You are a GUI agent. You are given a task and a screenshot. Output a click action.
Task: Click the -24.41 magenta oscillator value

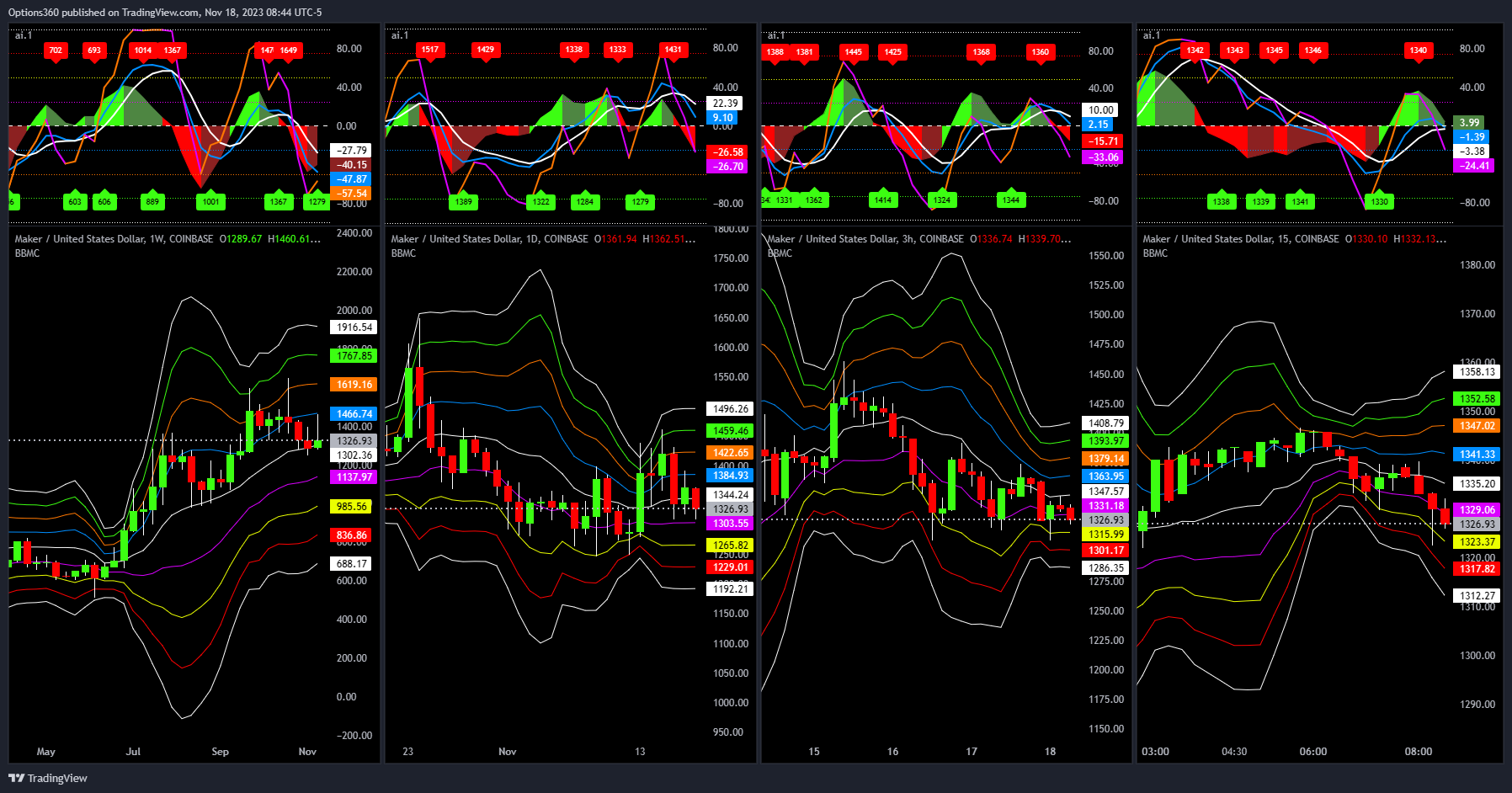(1475, 166)
